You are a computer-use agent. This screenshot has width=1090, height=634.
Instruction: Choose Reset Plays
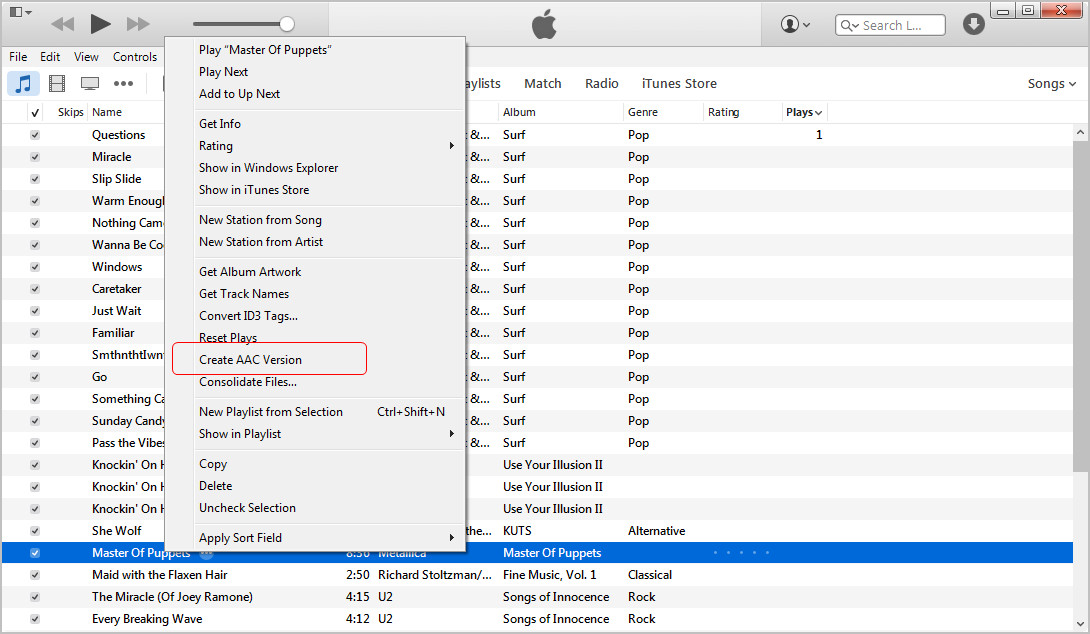point(227,337)
